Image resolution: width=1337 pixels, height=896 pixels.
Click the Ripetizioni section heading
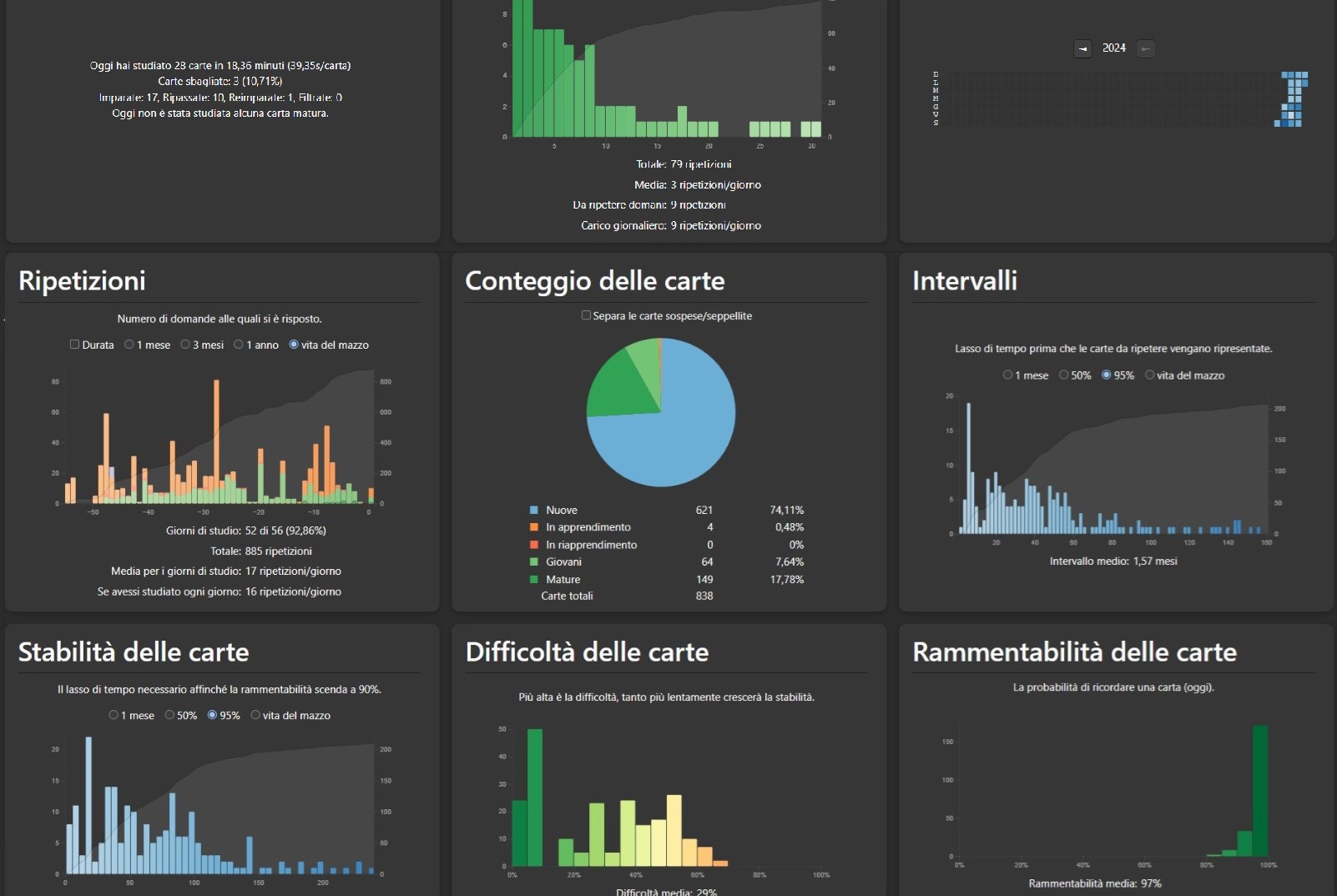click(82, 280)
